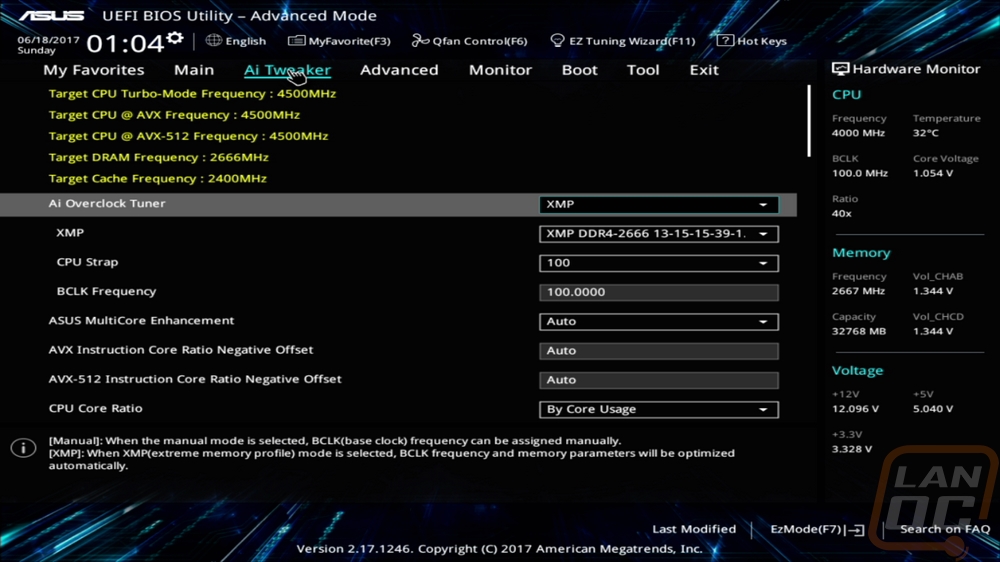Viewport: 1000px width, 562px height.
Task: Go to the Boot tab
Action: pyautogui.click(x=579, y=70)
